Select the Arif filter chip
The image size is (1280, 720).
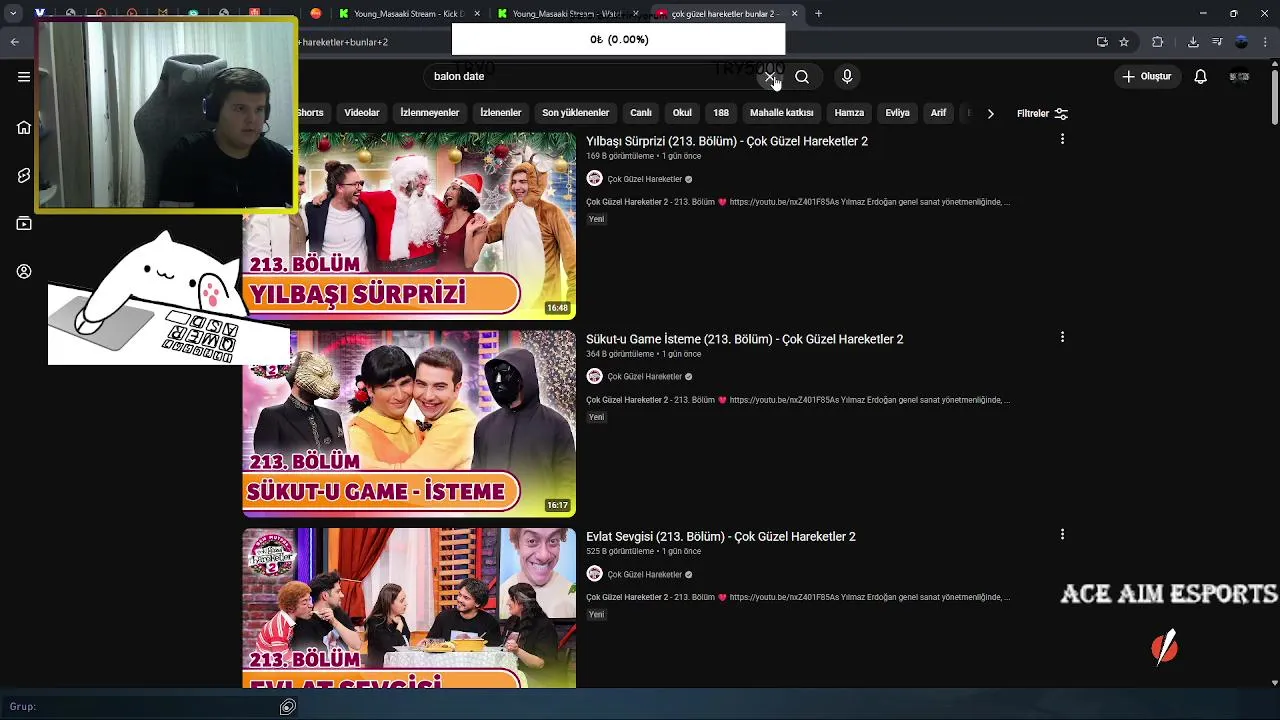point(938,113)
